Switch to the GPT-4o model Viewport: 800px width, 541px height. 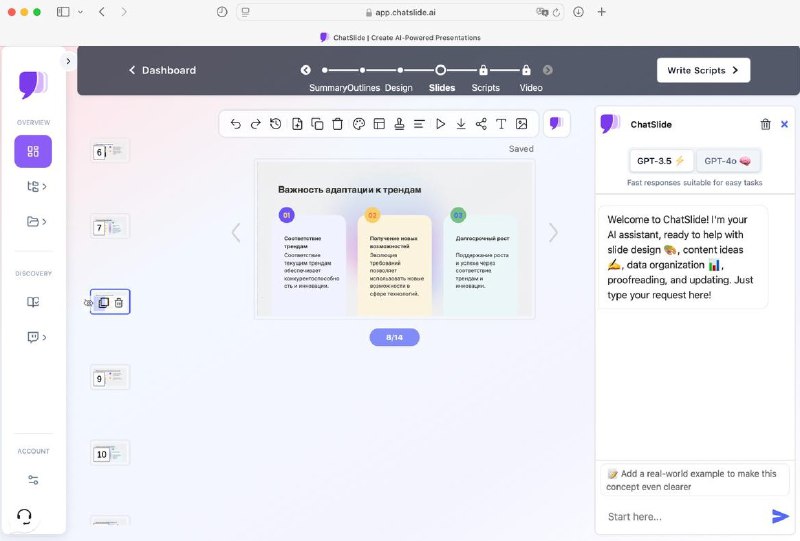727,160
